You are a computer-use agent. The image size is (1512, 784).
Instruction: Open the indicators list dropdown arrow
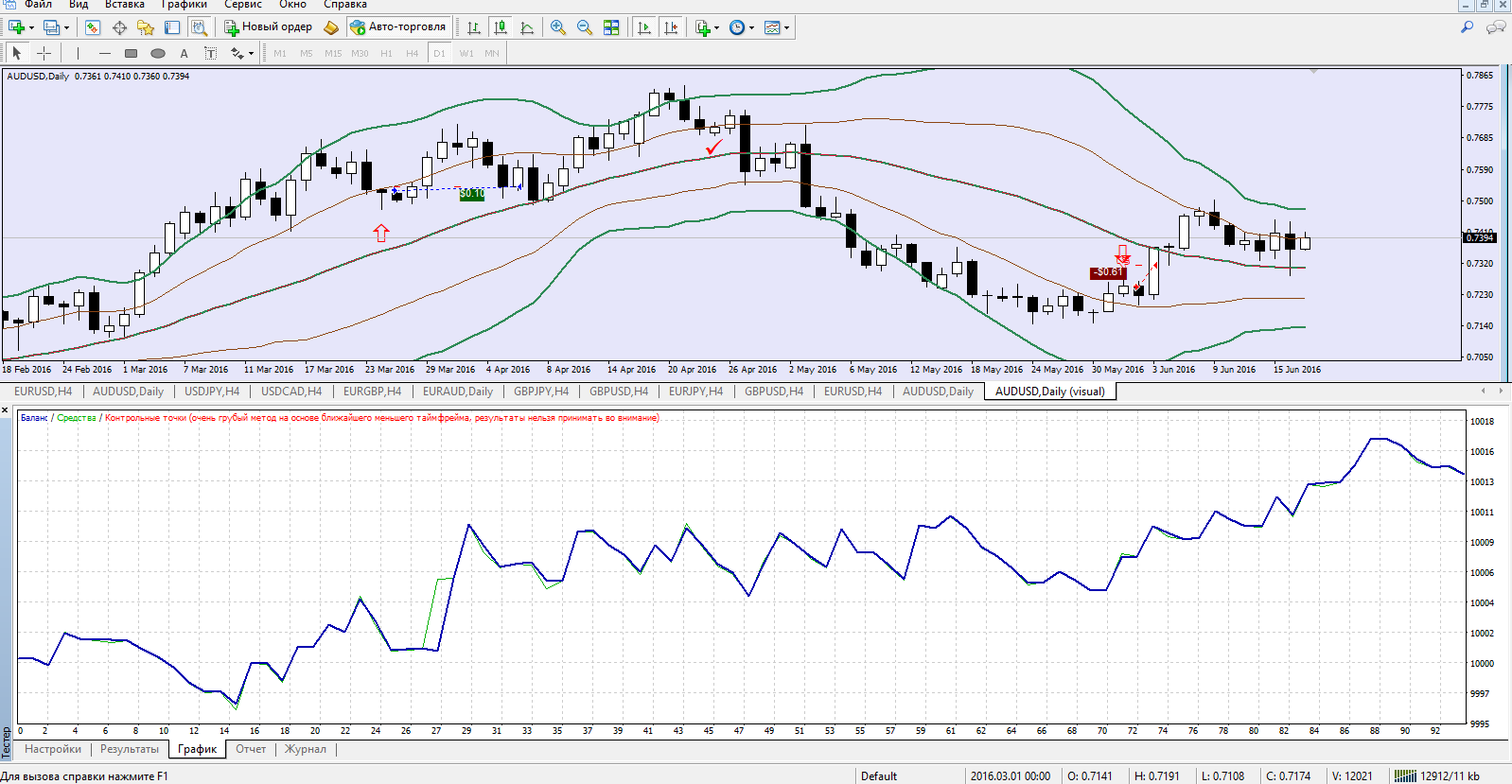(x=717, y=27)
